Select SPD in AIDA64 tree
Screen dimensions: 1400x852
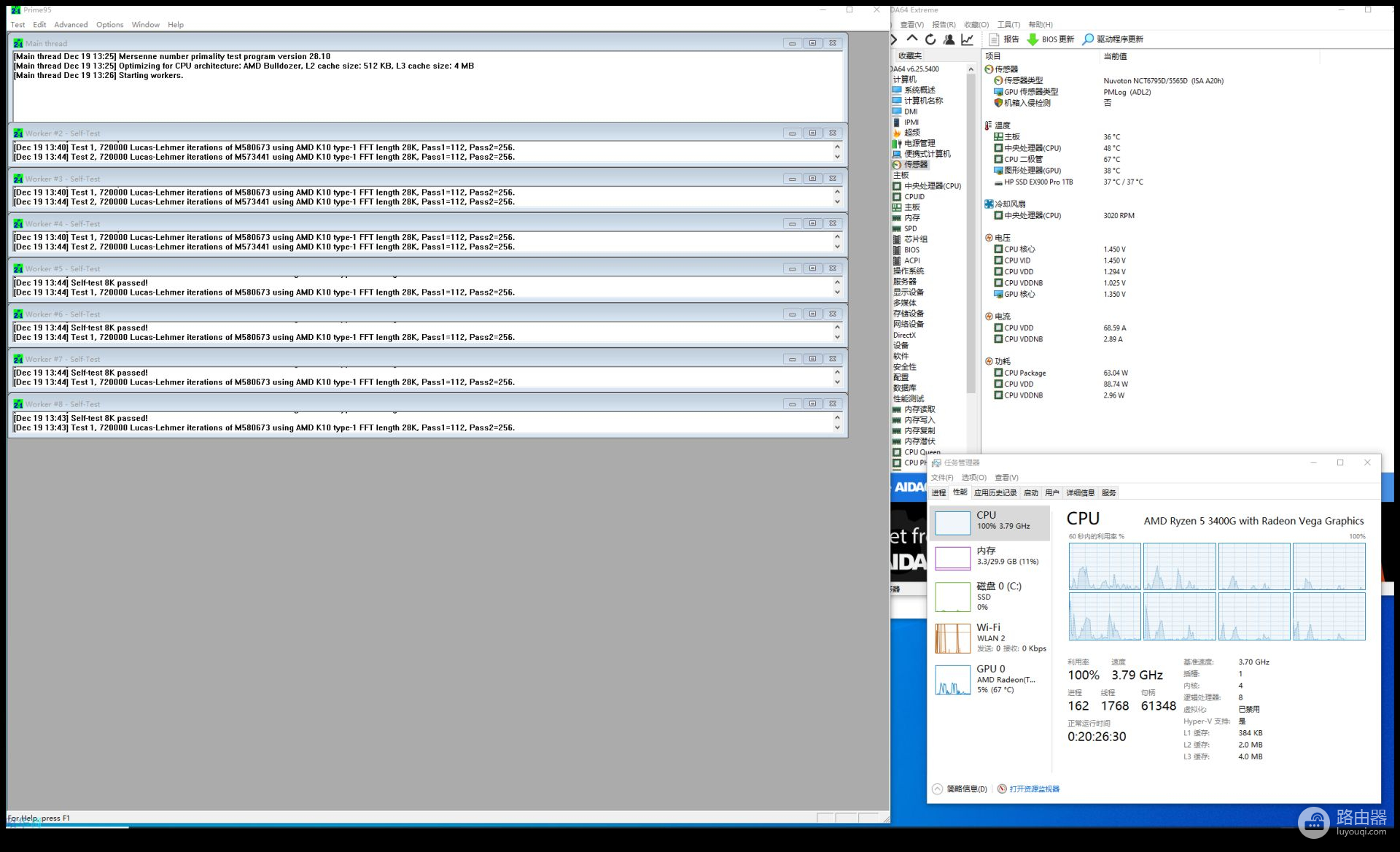point(910,229)
